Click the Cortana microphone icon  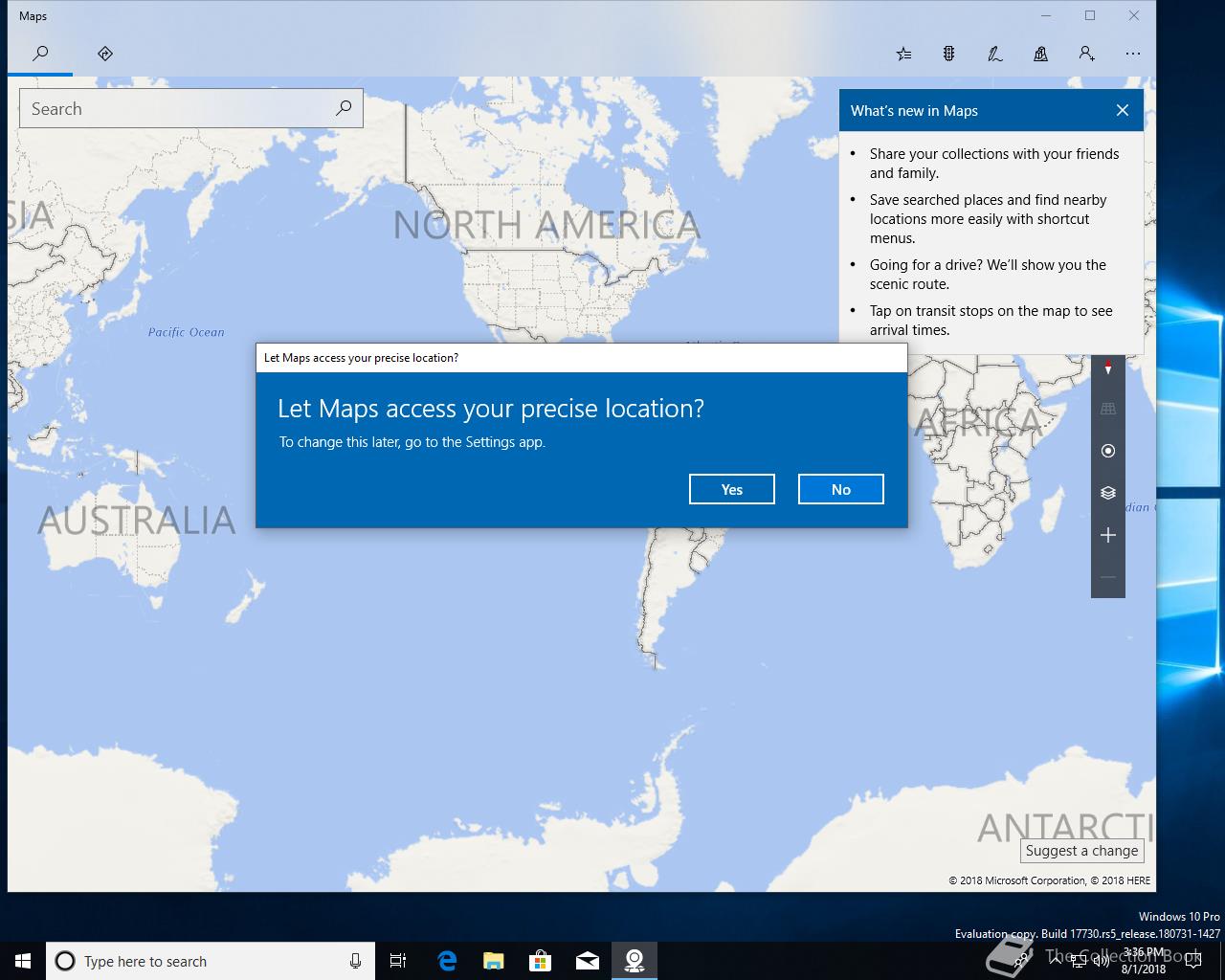point(355,961)
